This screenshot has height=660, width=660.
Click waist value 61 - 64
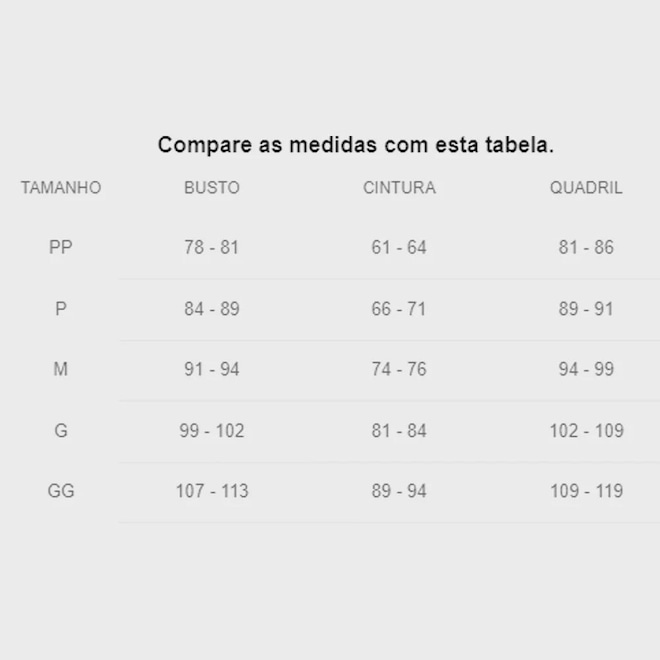[x=399, y=247]
